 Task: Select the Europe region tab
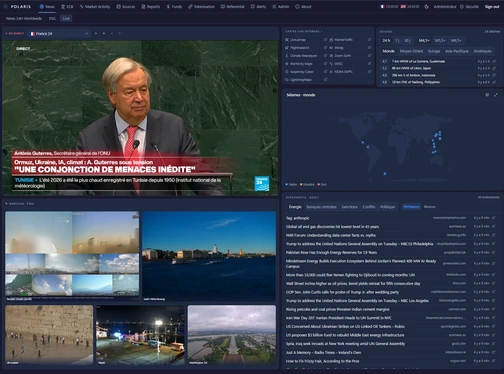434,51
